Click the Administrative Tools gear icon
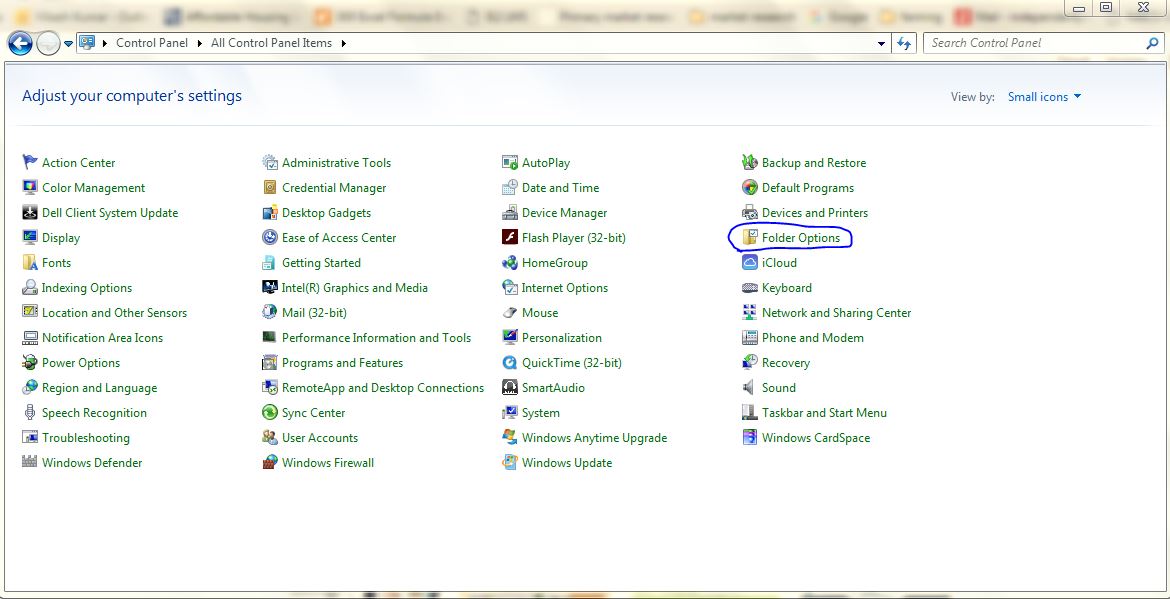This screenshot has width=1170, height=599. click(269, 162)
